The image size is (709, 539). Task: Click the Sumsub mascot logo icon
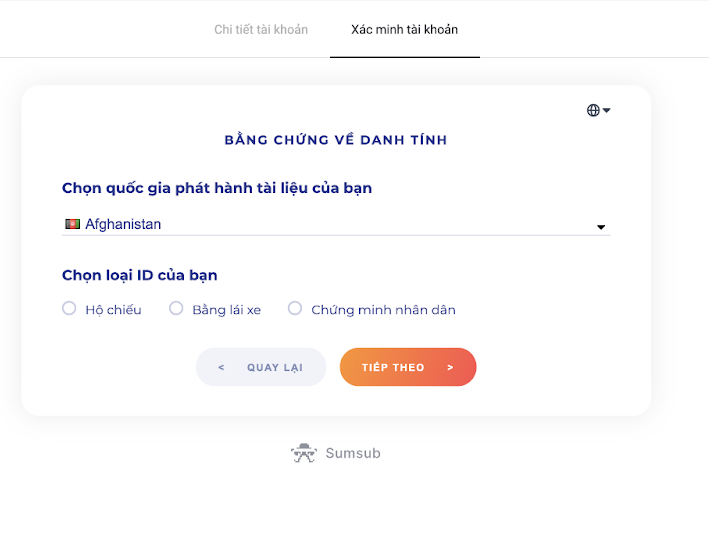(304, 453)
